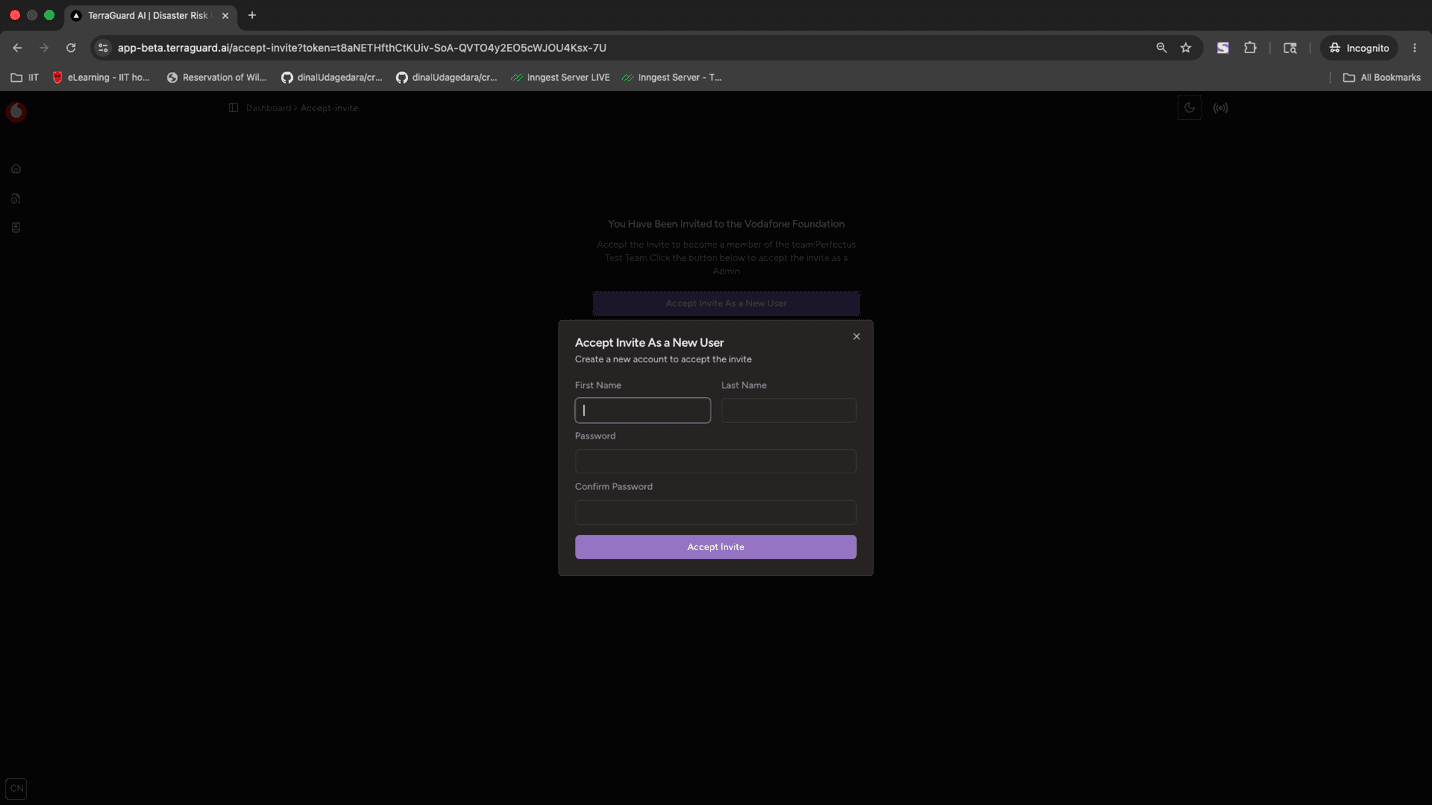This screenshot has width=1432, height=805.
Task: Click the Accept-invite breadcrumb
Action: click(329, 108)
